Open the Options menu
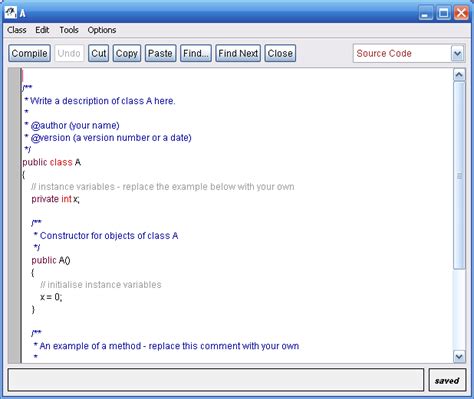 (102, 30)
